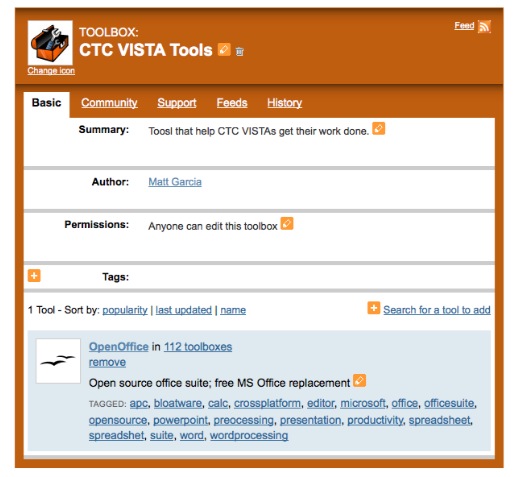Screen dimensions: 525x477
Task: Select the Feeds tab
Action: point(232,102)
